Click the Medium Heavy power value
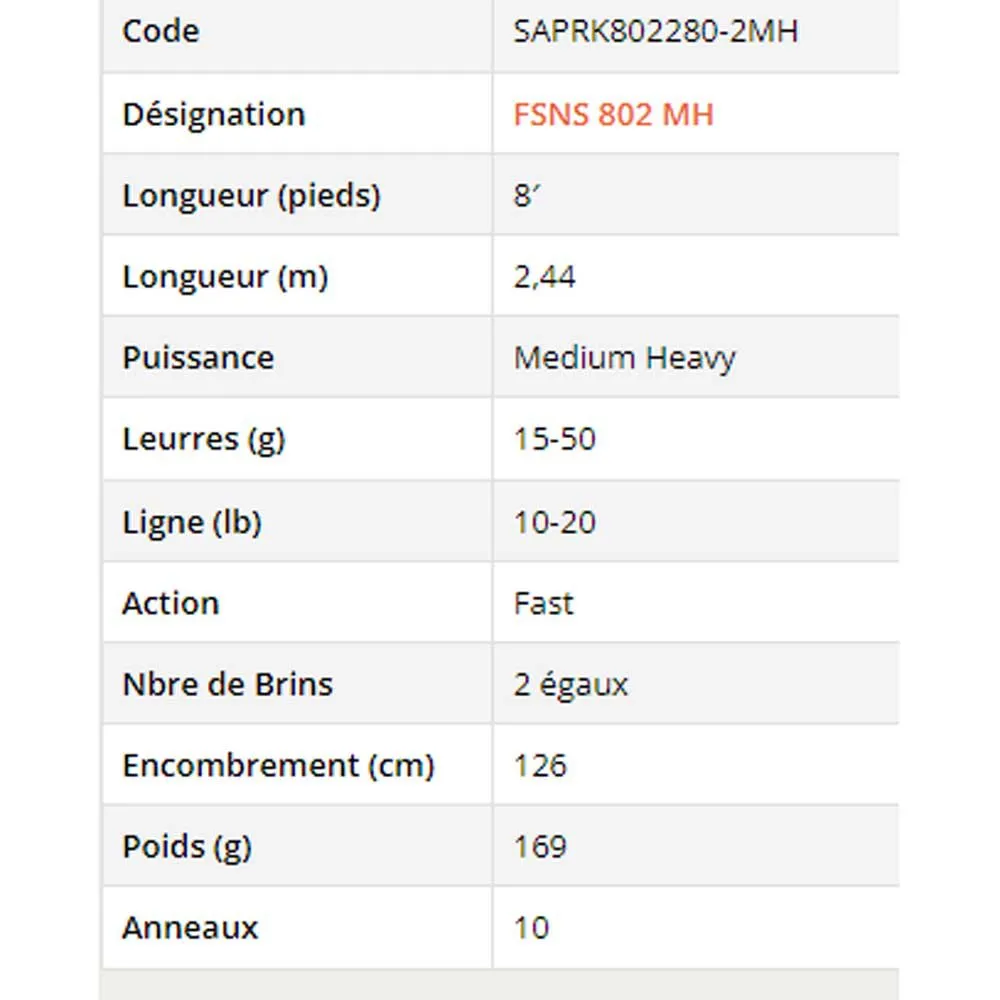Screen dimensions: 1000x1000 click(x=624, y=357)
